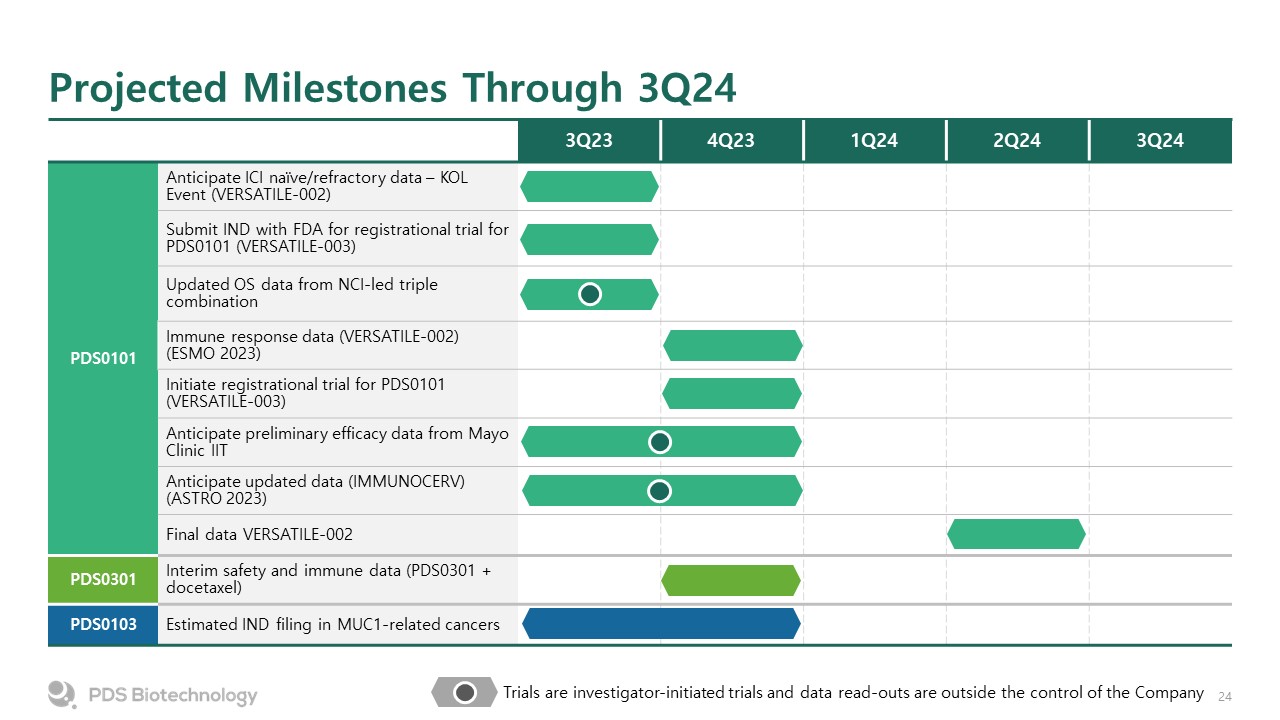Select the 4Q23 column header
This screenshot has height=720, width=1280.
pos(732,141)
